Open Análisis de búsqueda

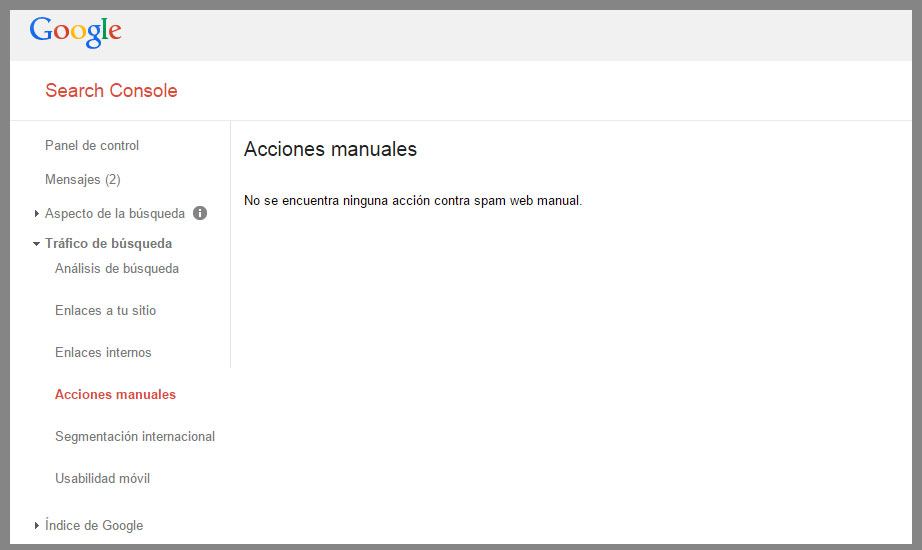117,269
